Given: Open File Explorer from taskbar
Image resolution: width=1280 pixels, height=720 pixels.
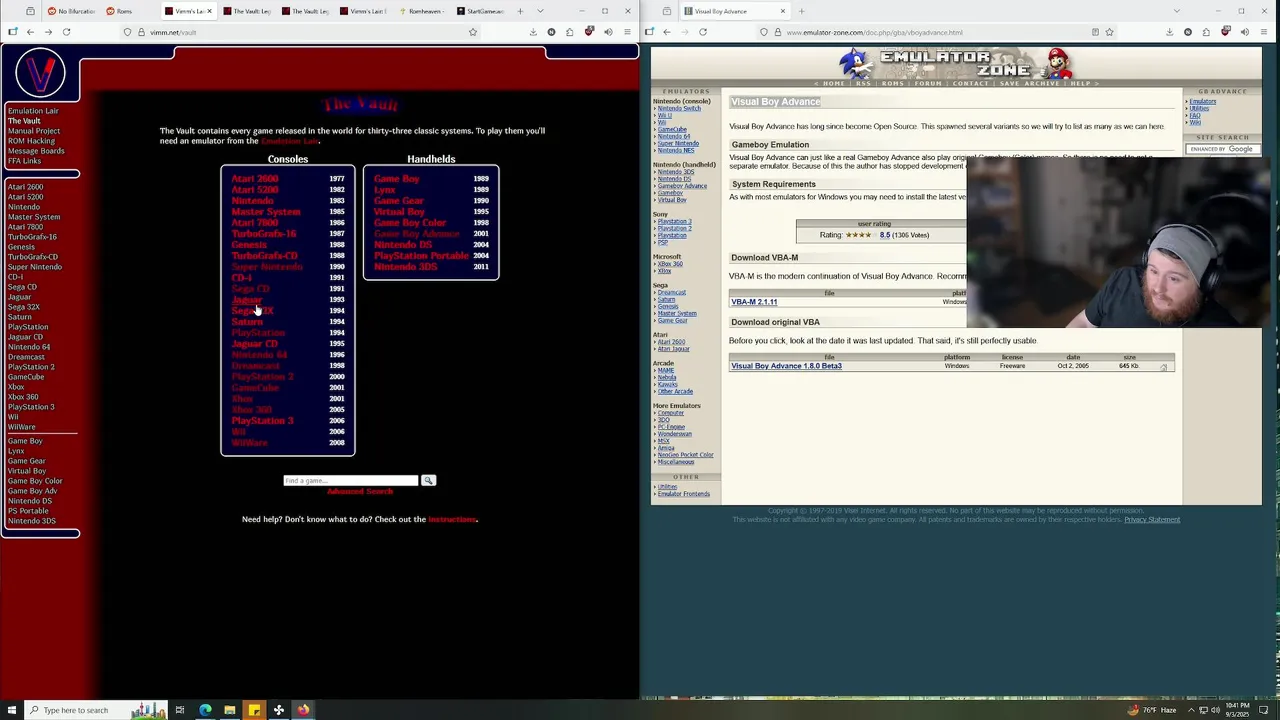Looking at the screenshot, I should pos(229,710).
